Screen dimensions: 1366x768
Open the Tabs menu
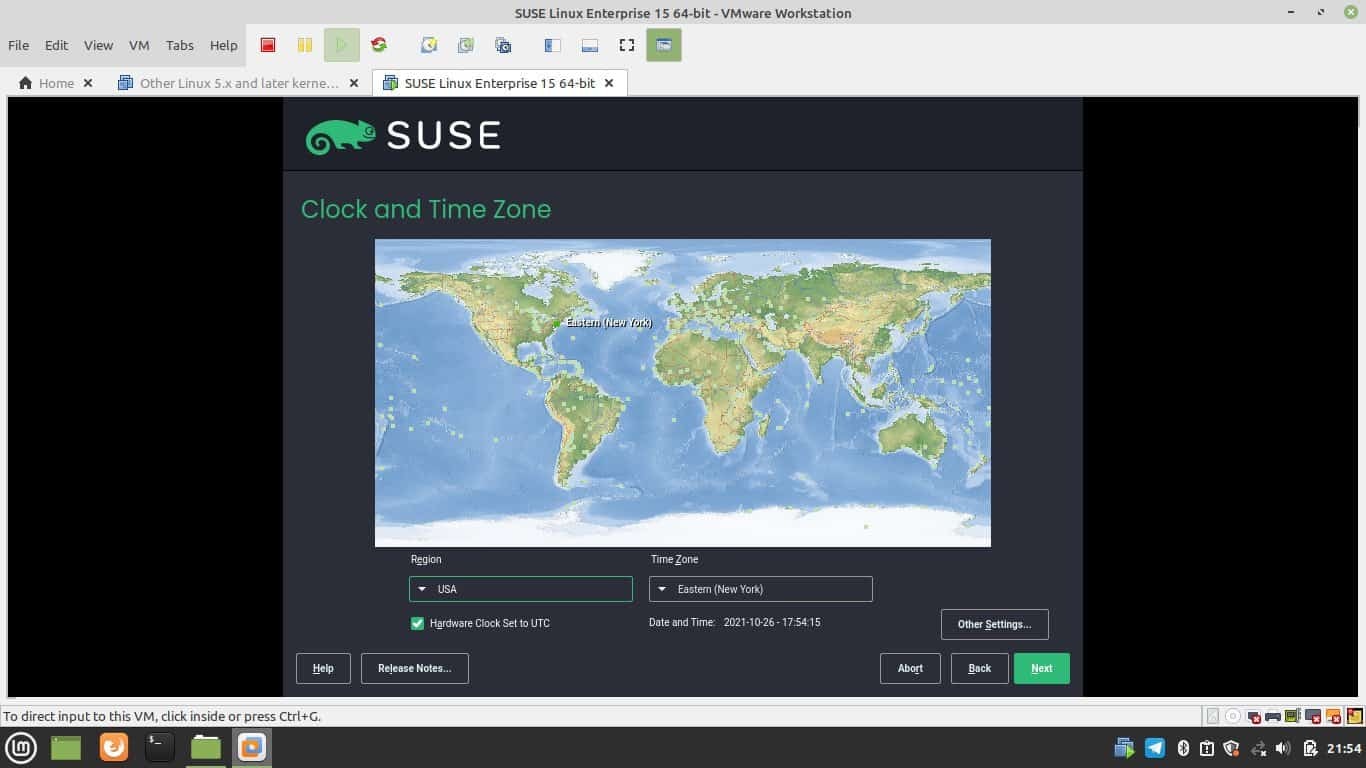coord(180,45)
